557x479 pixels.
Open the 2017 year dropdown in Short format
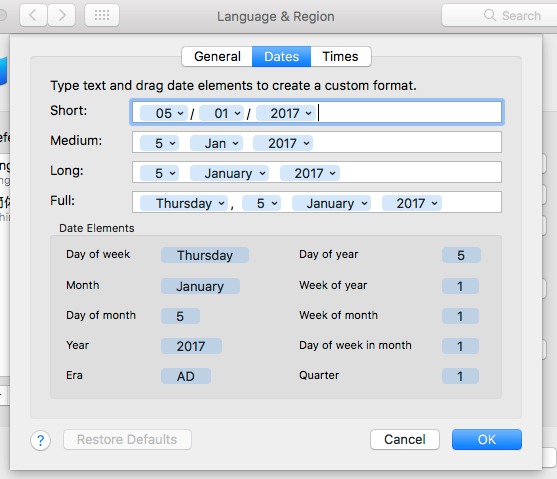[x=286, y=113]
